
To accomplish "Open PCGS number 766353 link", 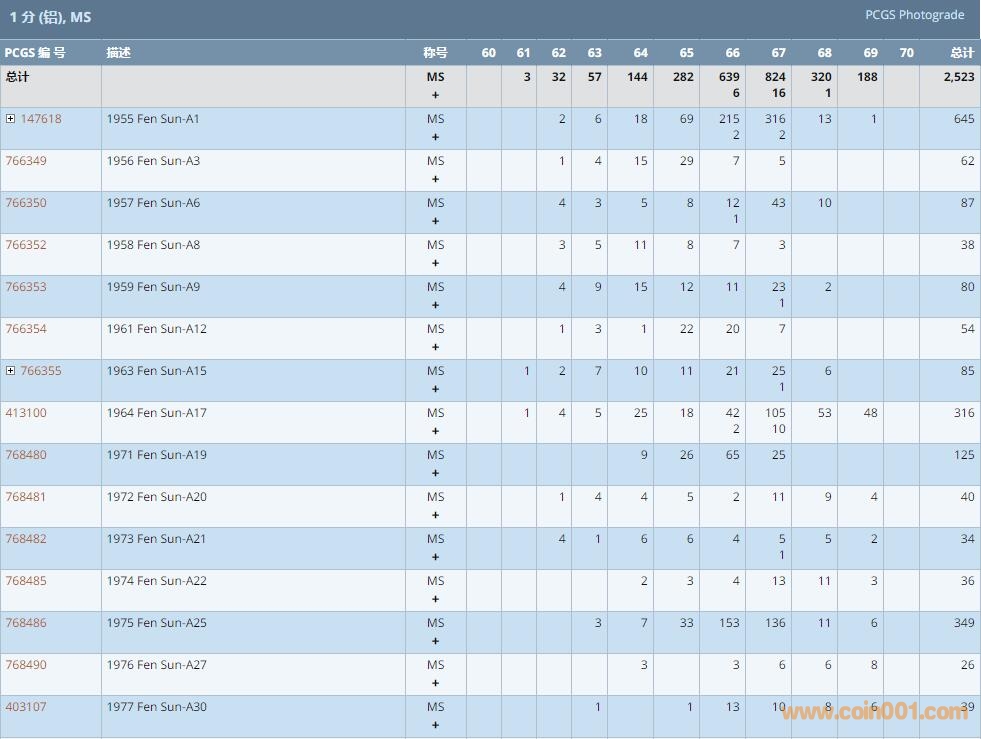I will click(26, 287).
